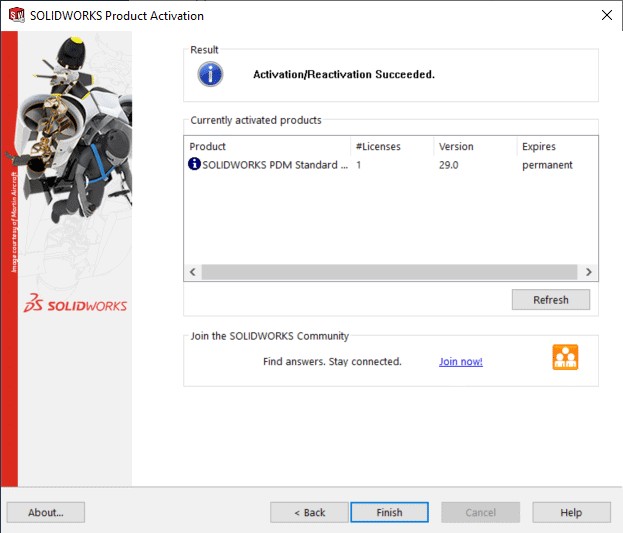Sort by the Product column header
This screenshot has width=623, height=533.
pos(267,146)
